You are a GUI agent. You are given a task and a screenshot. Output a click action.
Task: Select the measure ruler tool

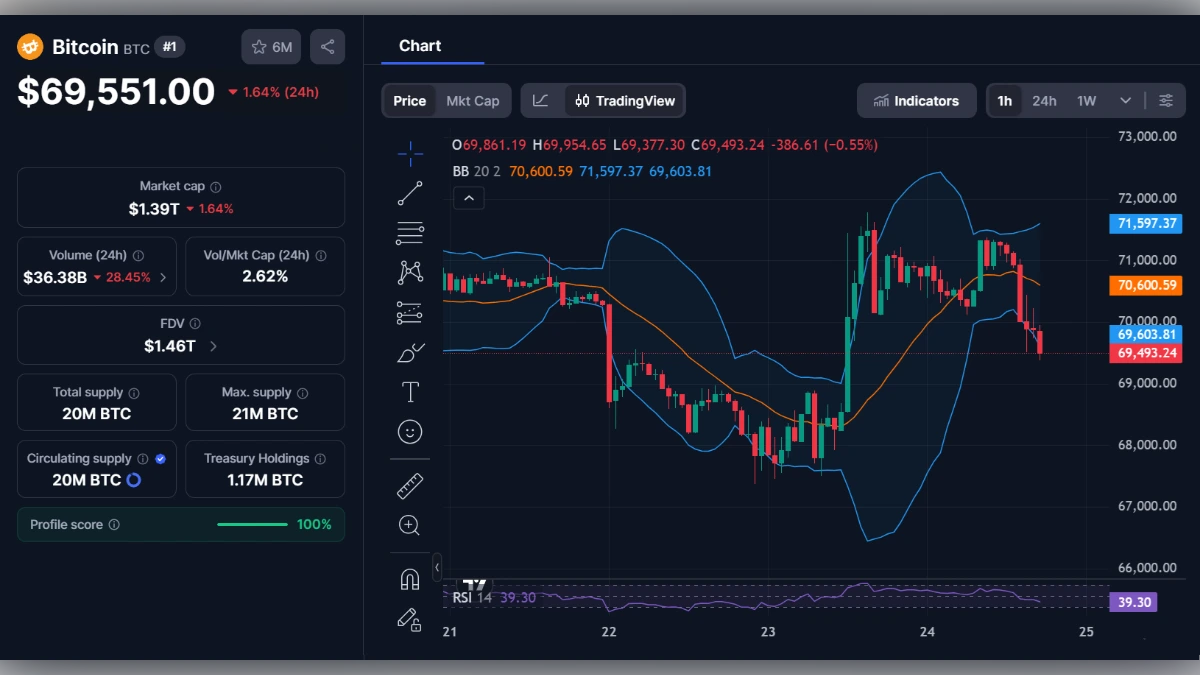[410, 485]
